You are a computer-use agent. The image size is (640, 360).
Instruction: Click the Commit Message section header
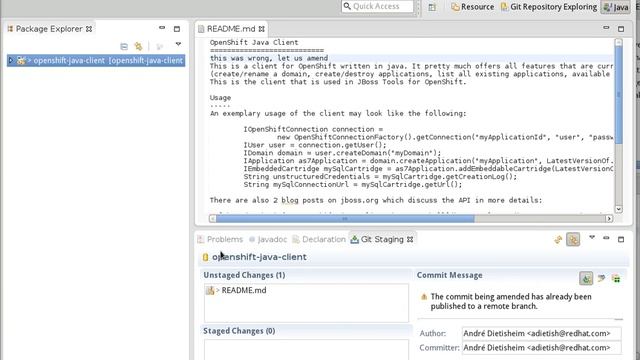(449, 275)
